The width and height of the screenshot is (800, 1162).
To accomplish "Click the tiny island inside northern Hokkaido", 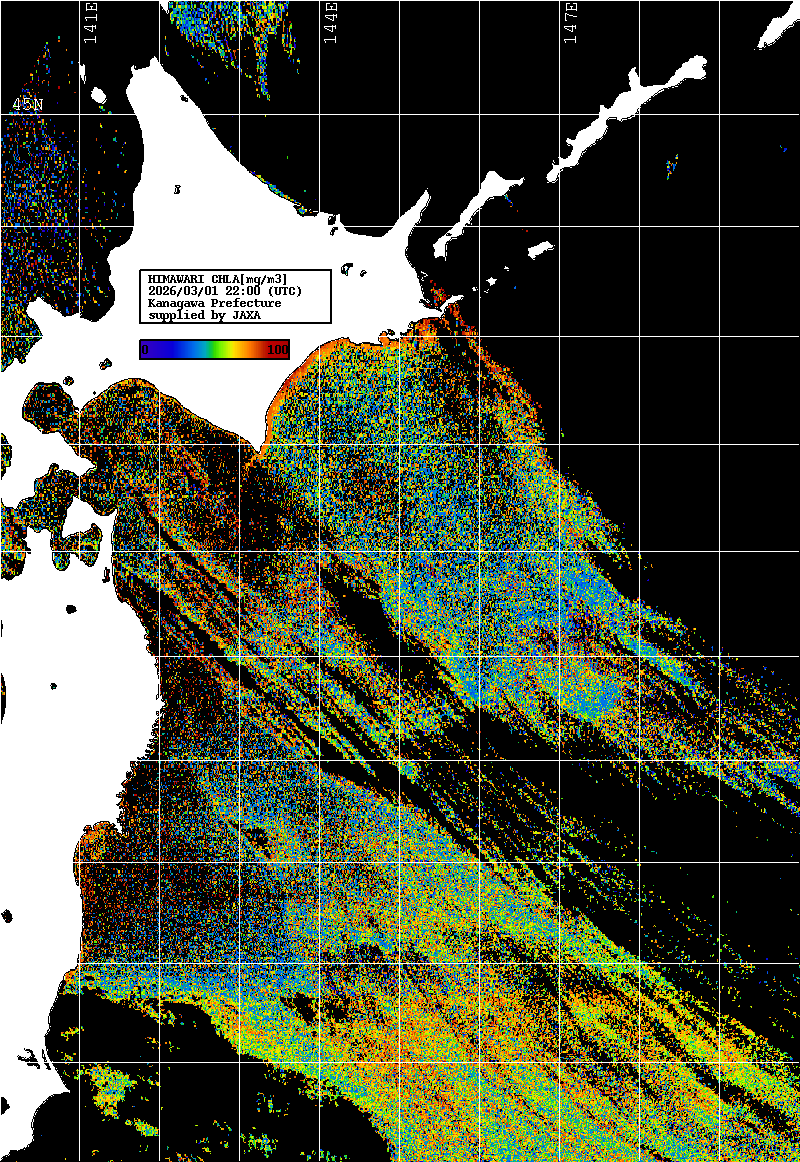I will pos(177,188).
